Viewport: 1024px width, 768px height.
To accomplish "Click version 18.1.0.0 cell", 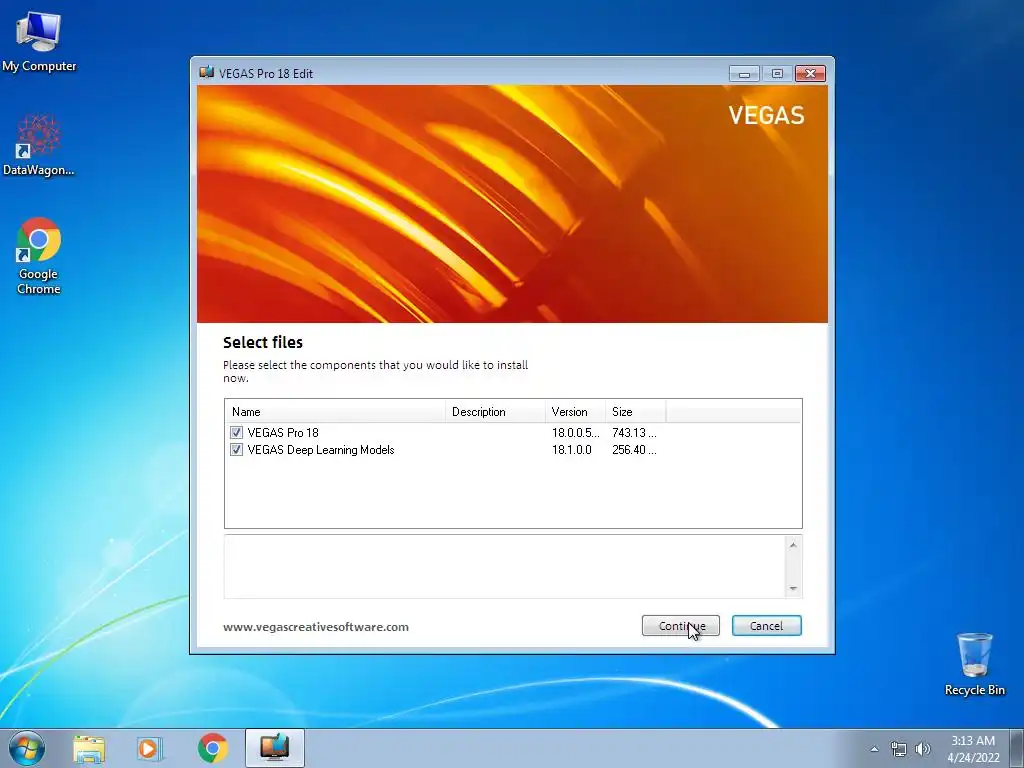I will [x=571, y=449].
